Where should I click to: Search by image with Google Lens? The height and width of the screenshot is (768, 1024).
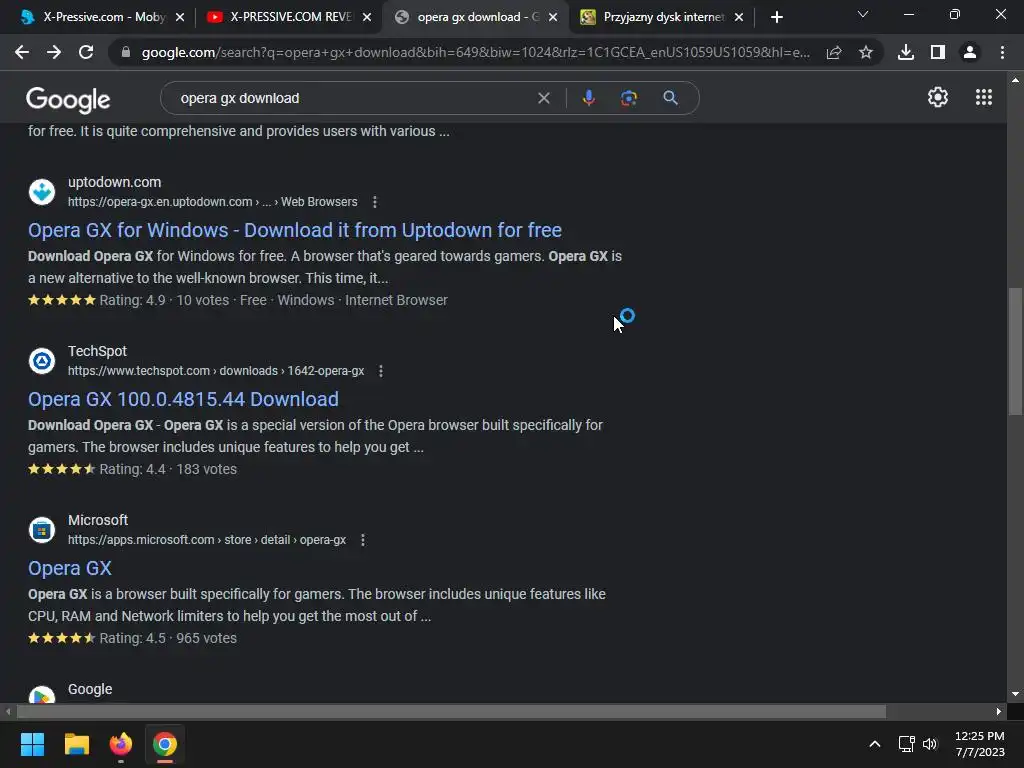[x=629, y=98]
